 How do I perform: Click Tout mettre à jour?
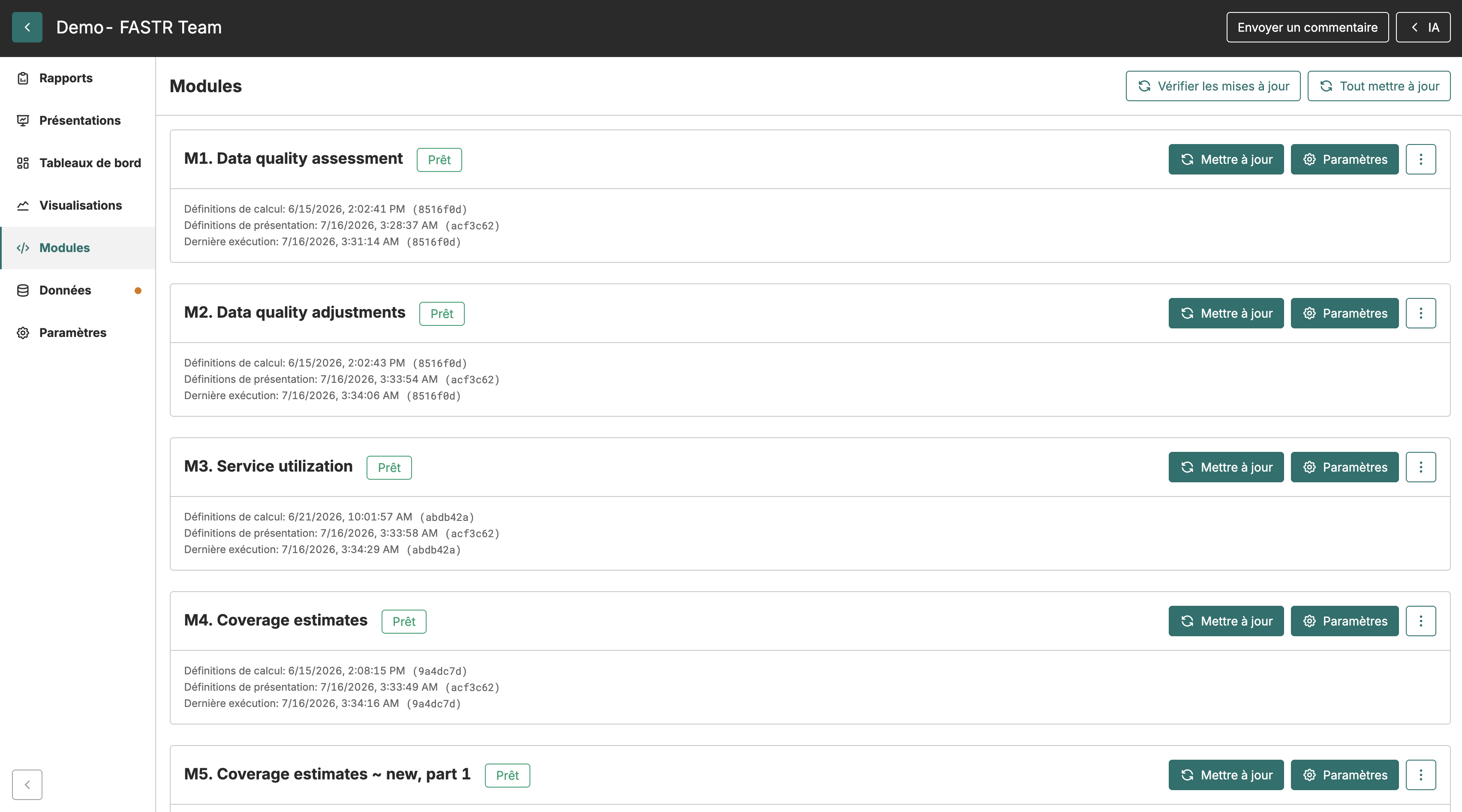point(1379,86)
